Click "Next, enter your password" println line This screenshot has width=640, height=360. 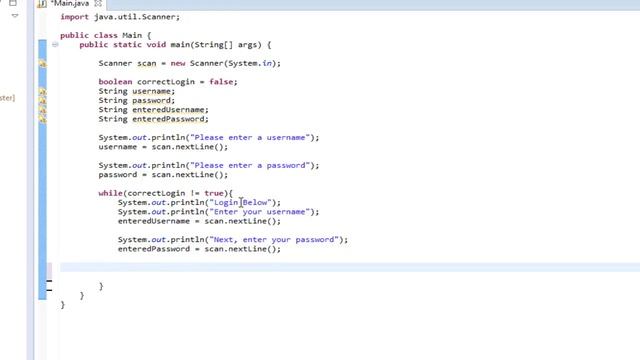233,240
